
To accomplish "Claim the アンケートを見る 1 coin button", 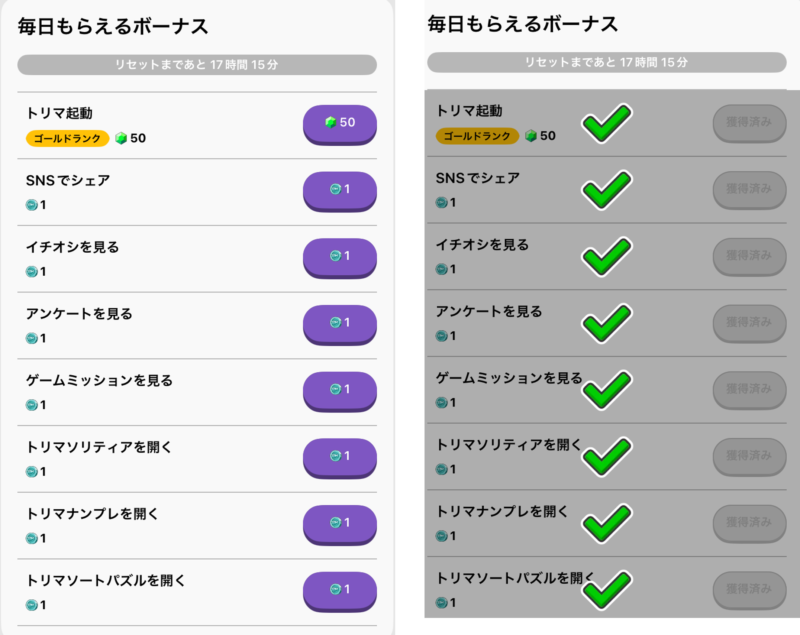I will 340,324.
